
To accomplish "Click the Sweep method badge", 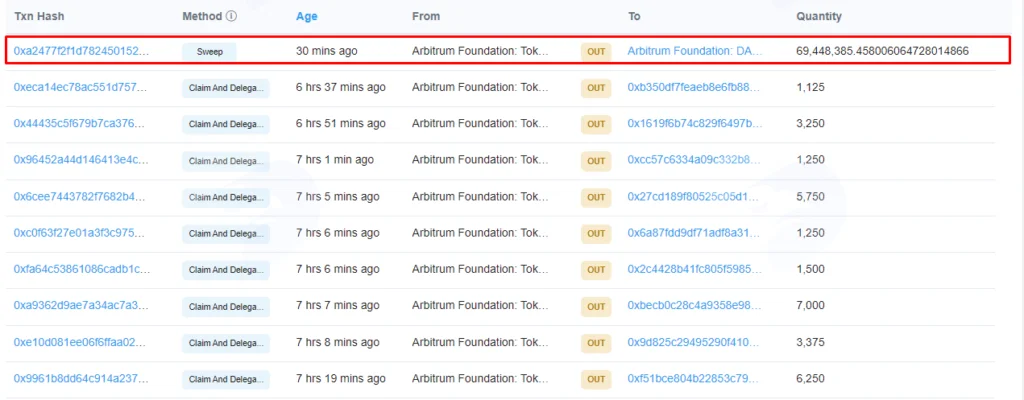I will coord(209,52).
